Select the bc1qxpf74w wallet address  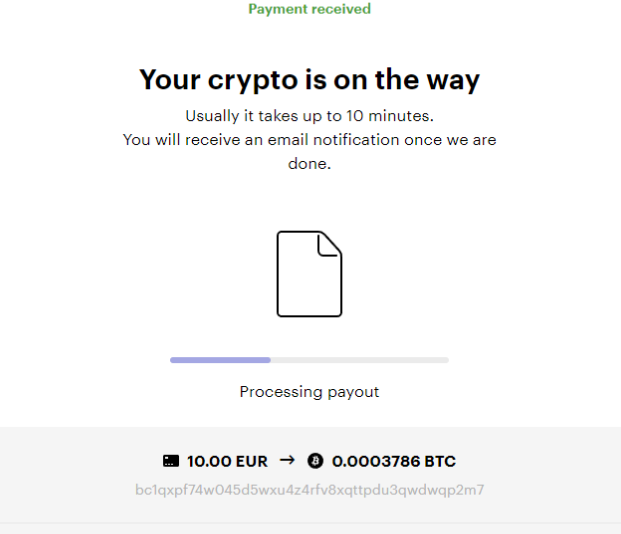coord(309,490)
